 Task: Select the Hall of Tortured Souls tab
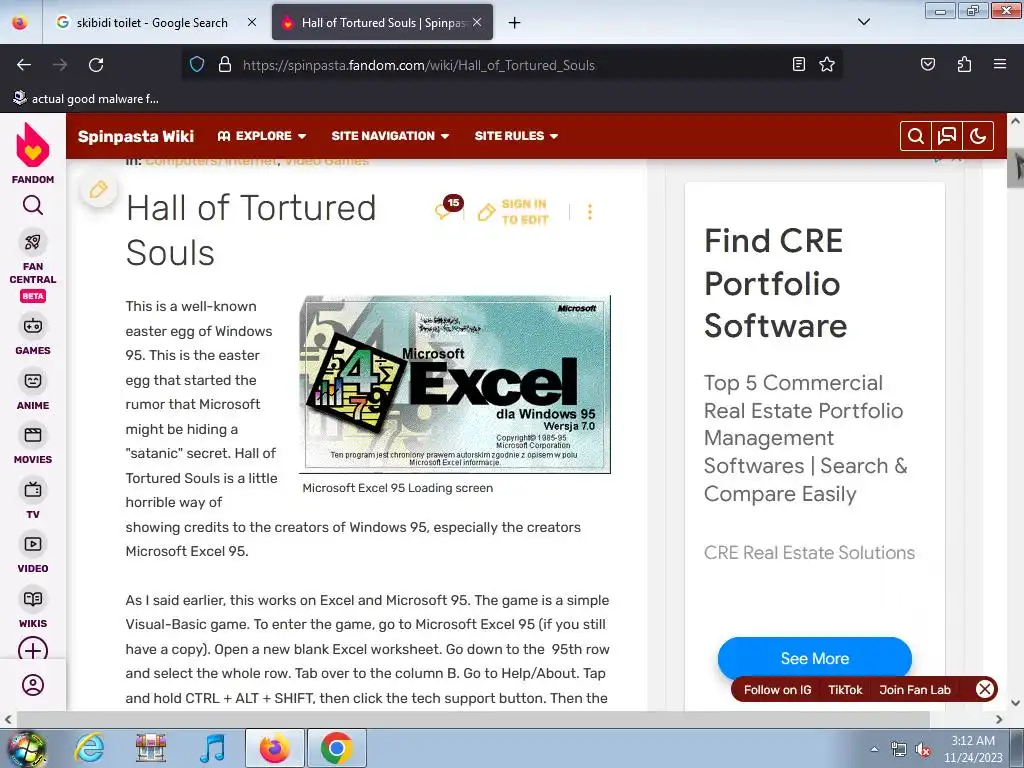(x=382, y=22)
